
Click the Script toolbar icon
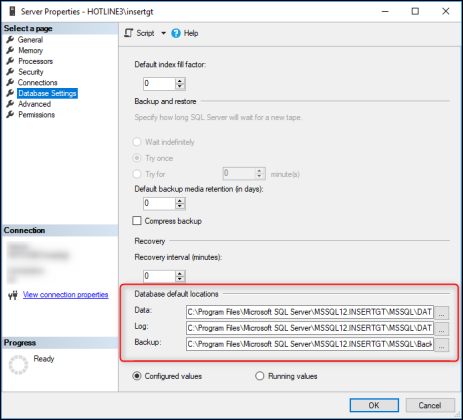click(129, 33)
